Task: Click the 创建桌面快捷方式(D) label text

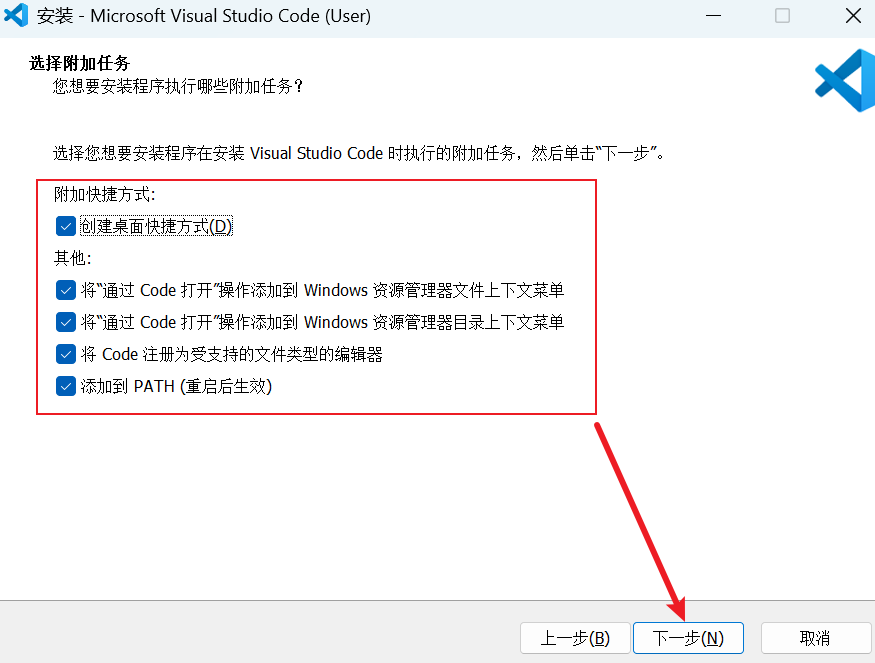Action: [x=156, y=226]
